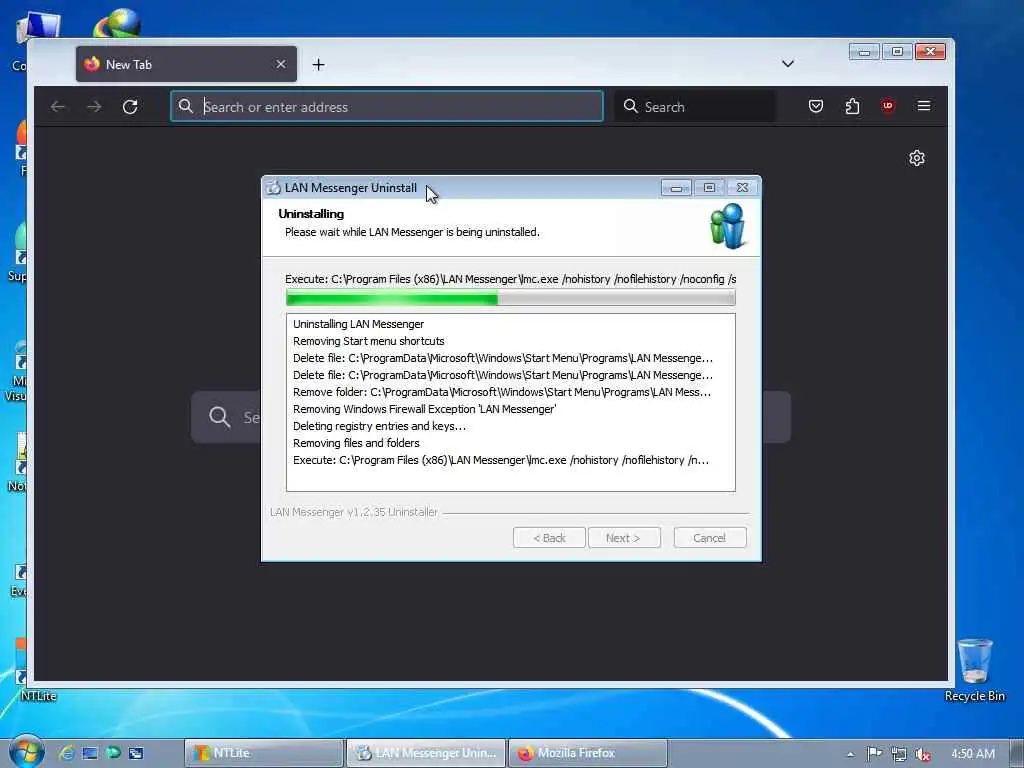This screenshot has height=768, width=1024.
Task: Select 'Uninstalling LAN Messenger' log line
Action: (359, 324)
